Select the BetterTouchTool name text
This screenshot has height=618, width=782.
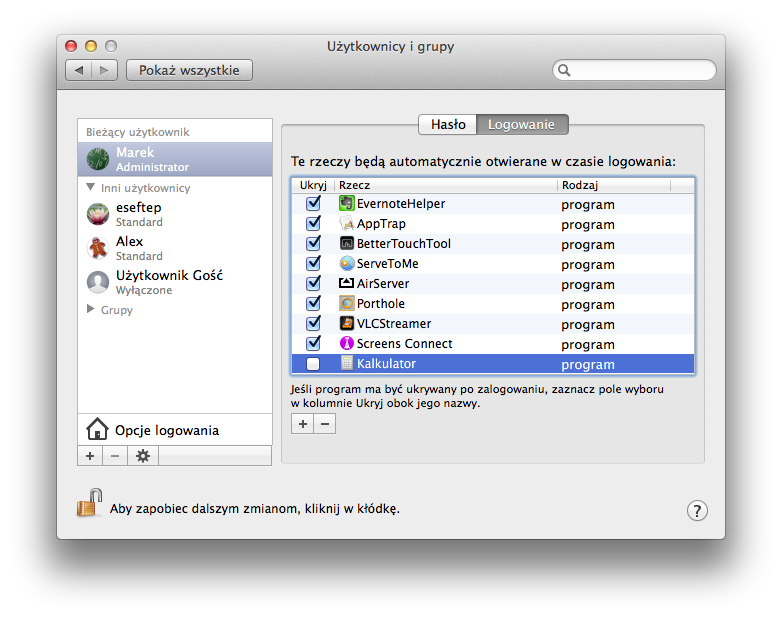click(x=403, y=243)
